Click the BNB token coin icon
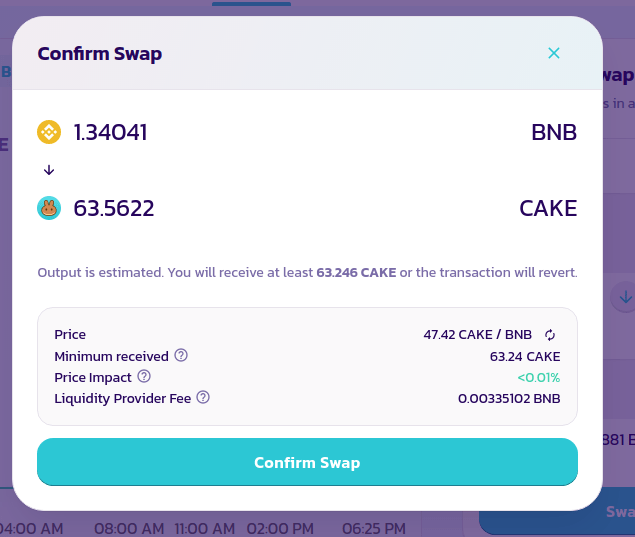This screenshot has width=635, height=537. 49,132
